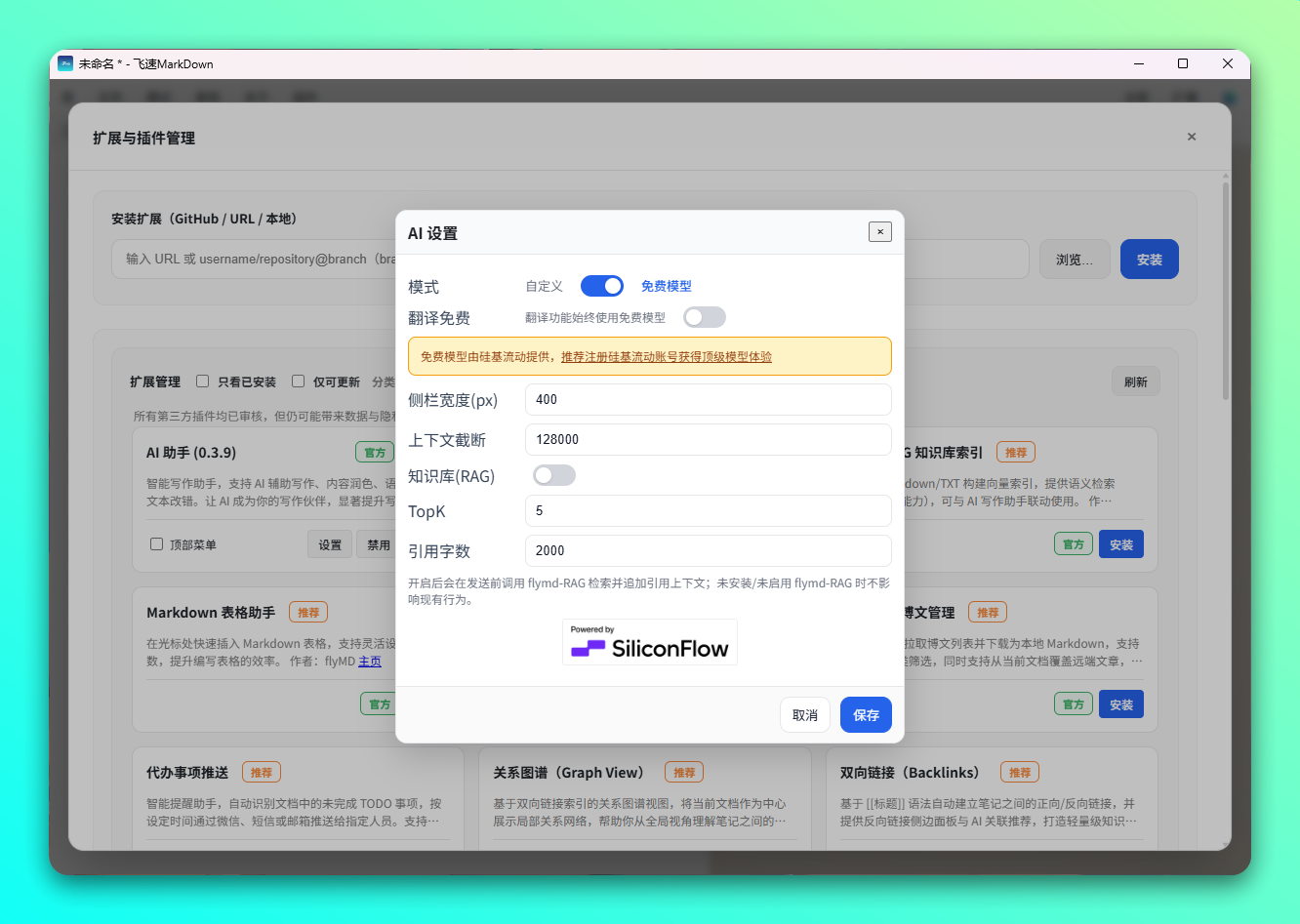This screenshot has width=1300, height=924.
Task: Turn on the knowledge base (RAG) switch
Action: tap(553, 475)
